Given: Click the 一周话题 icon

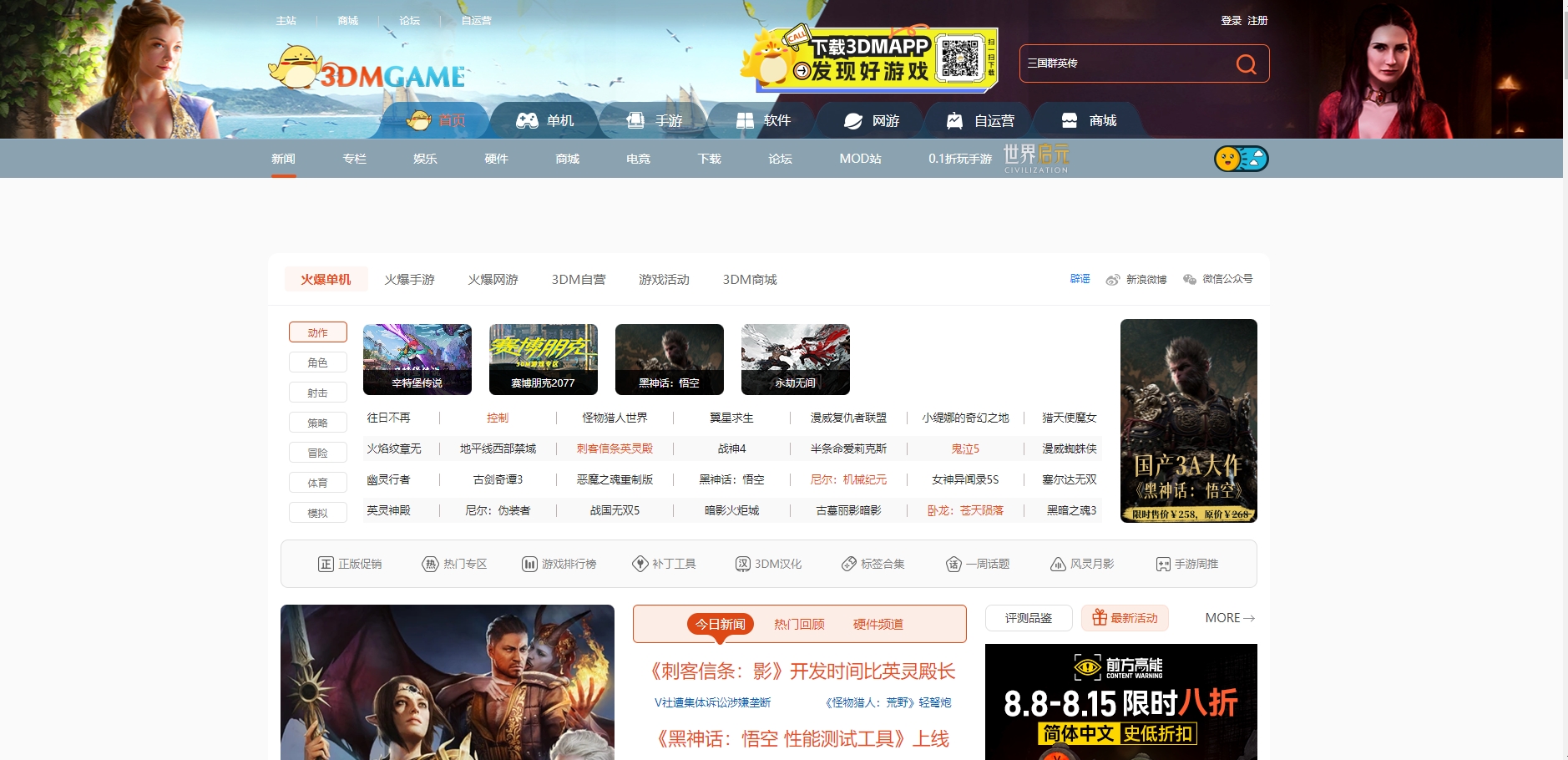Looking at the screenshot, I should coord(953,565).
